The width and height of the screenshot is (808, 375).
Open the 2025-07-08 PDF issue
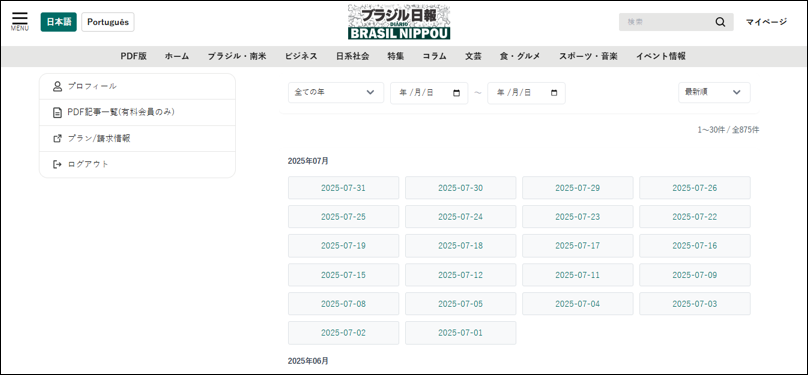tap(343, 304)
